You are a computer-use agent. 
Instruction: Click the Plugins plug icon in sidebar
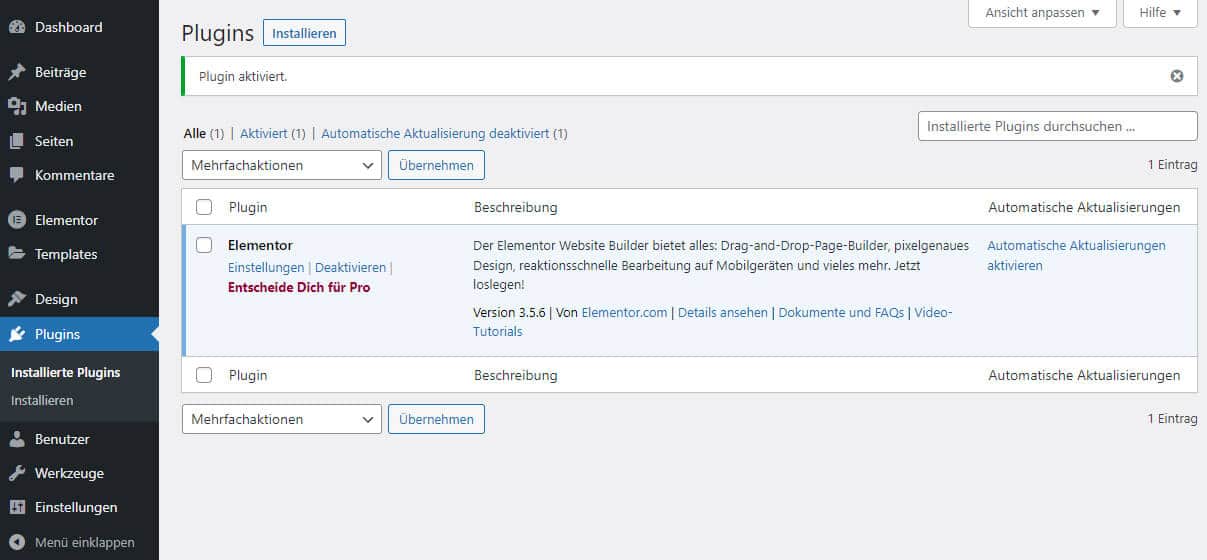(x=17, y=334)
